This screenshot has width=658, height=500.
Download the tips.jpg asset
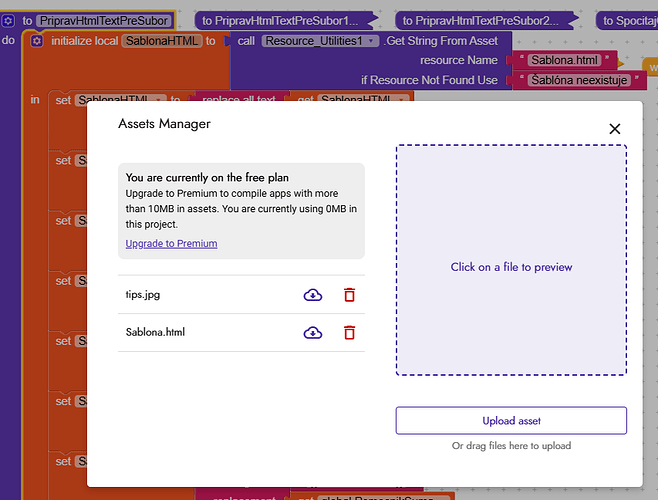[x=313, y=295]
